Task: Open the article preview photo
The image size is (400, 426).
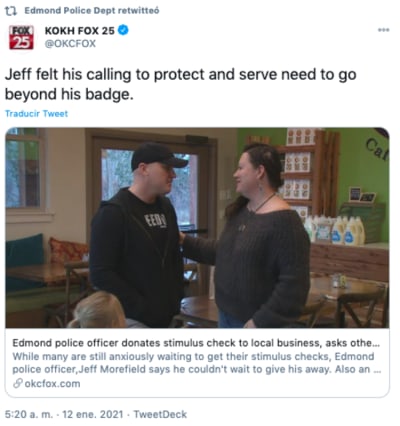Action: click(x=197, y=228)
